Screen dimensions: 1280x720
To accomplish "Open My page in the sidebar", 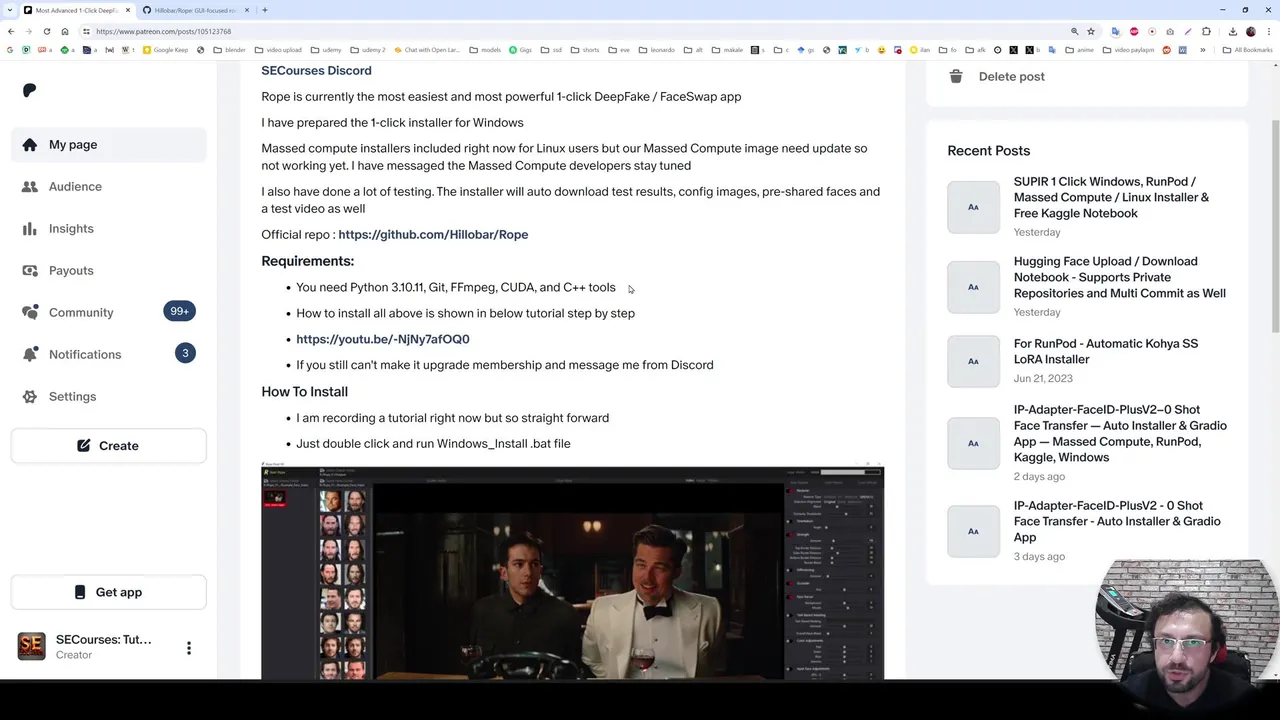I will (108, 144).
